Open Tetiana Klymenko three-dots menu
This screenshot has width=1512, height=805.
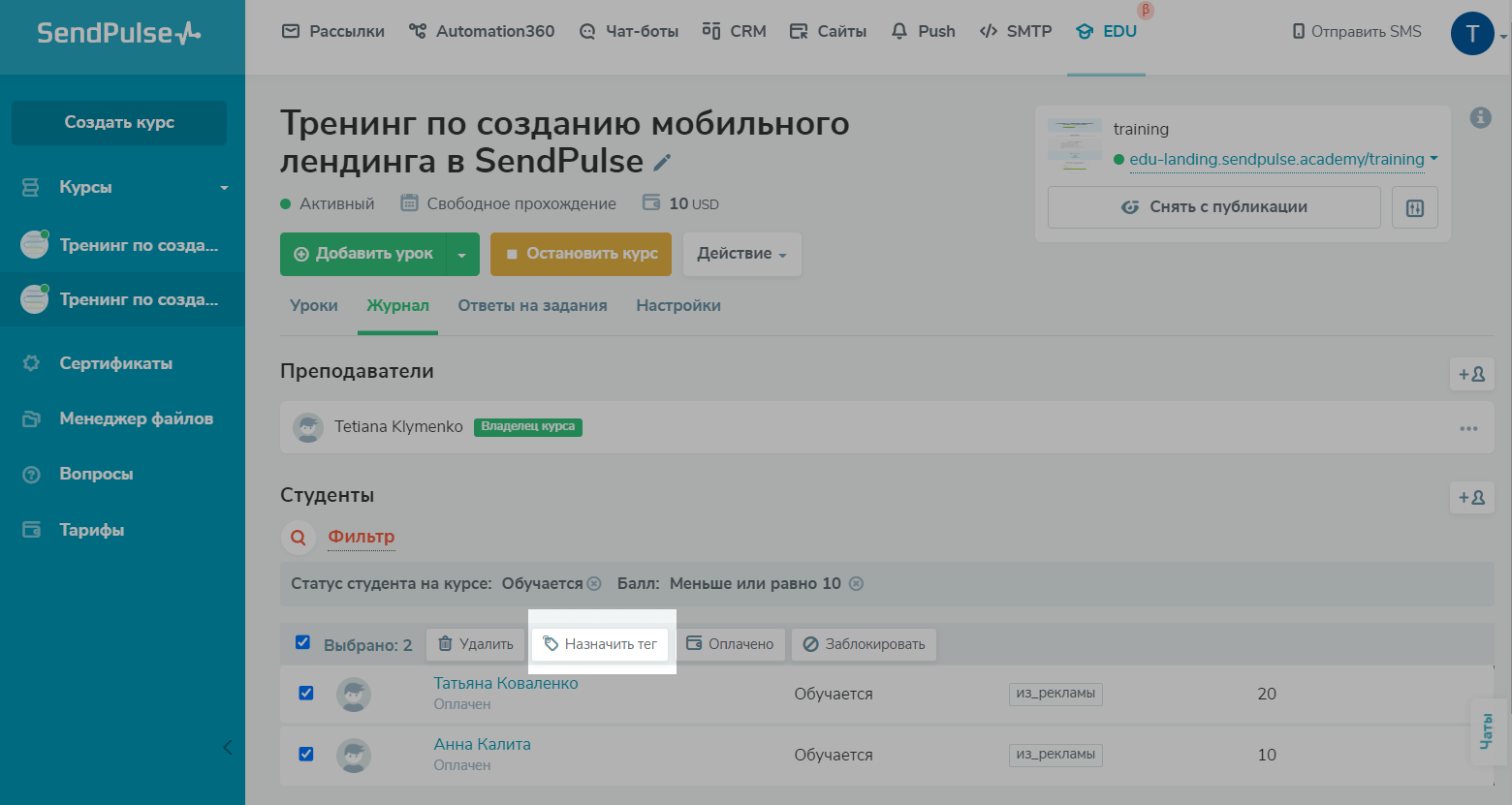[x=1468, y=428]
